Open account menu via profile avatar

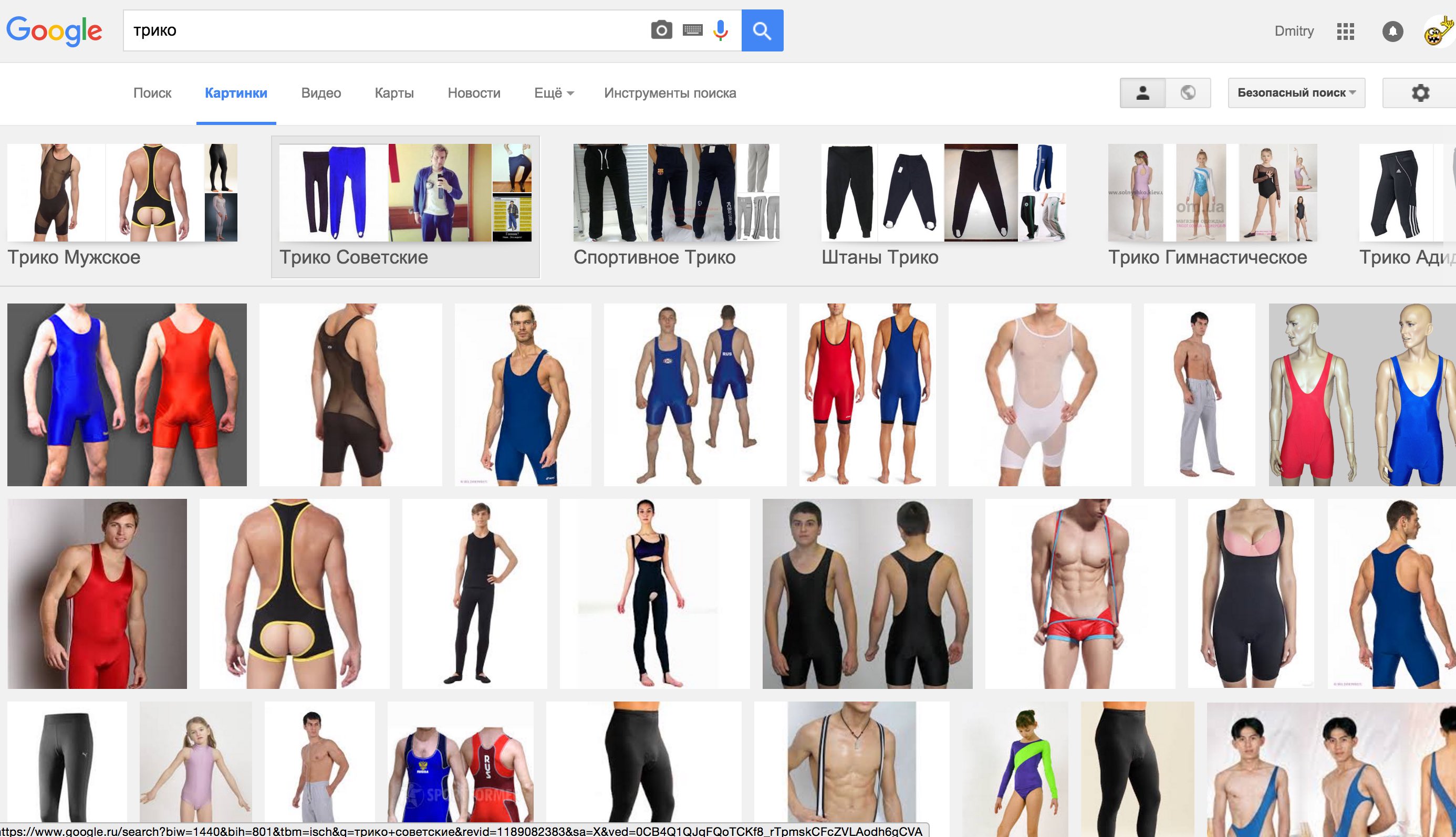click(1439, 31)
